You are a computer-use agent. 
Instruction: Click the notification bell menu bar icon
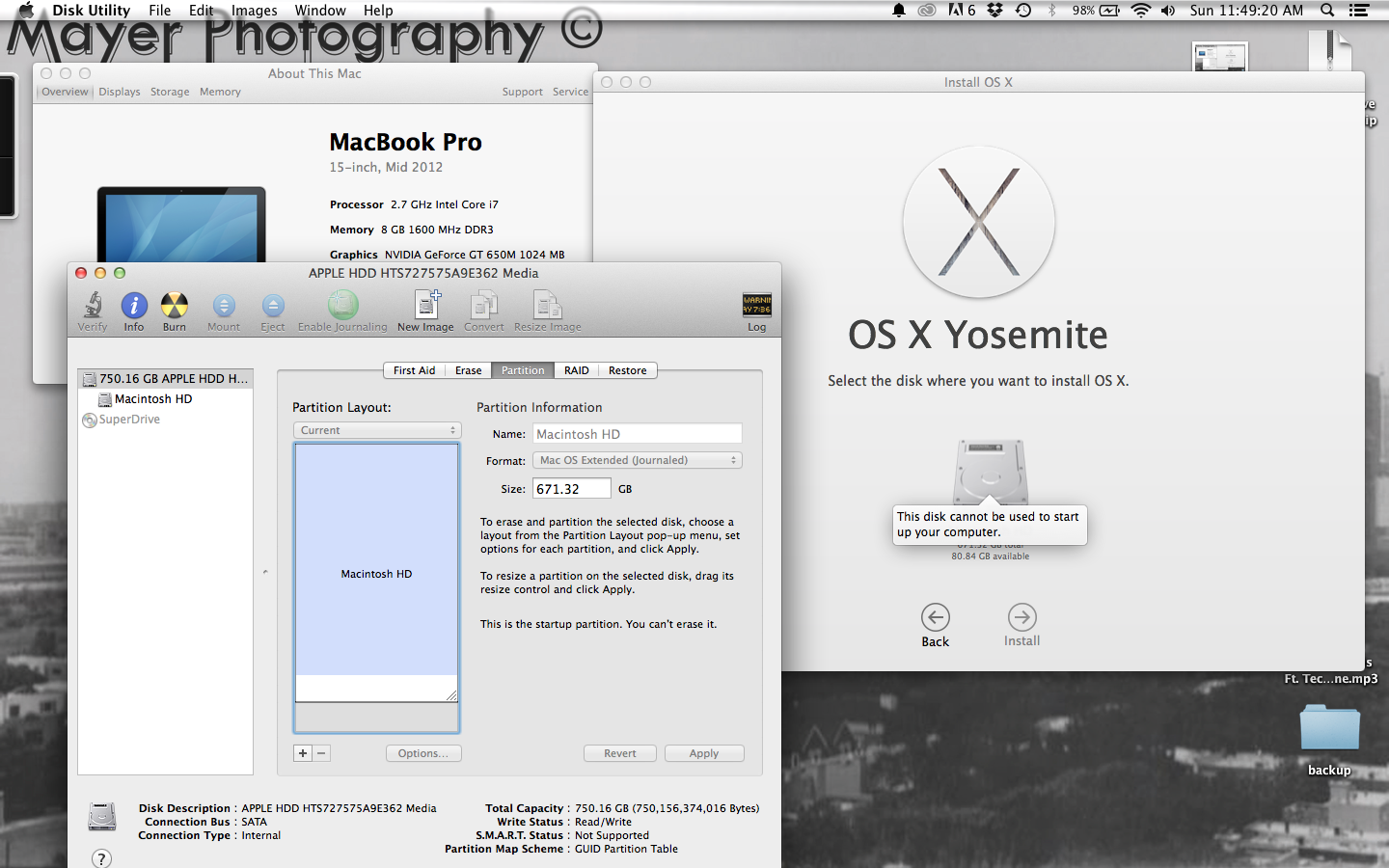point(899,11)
